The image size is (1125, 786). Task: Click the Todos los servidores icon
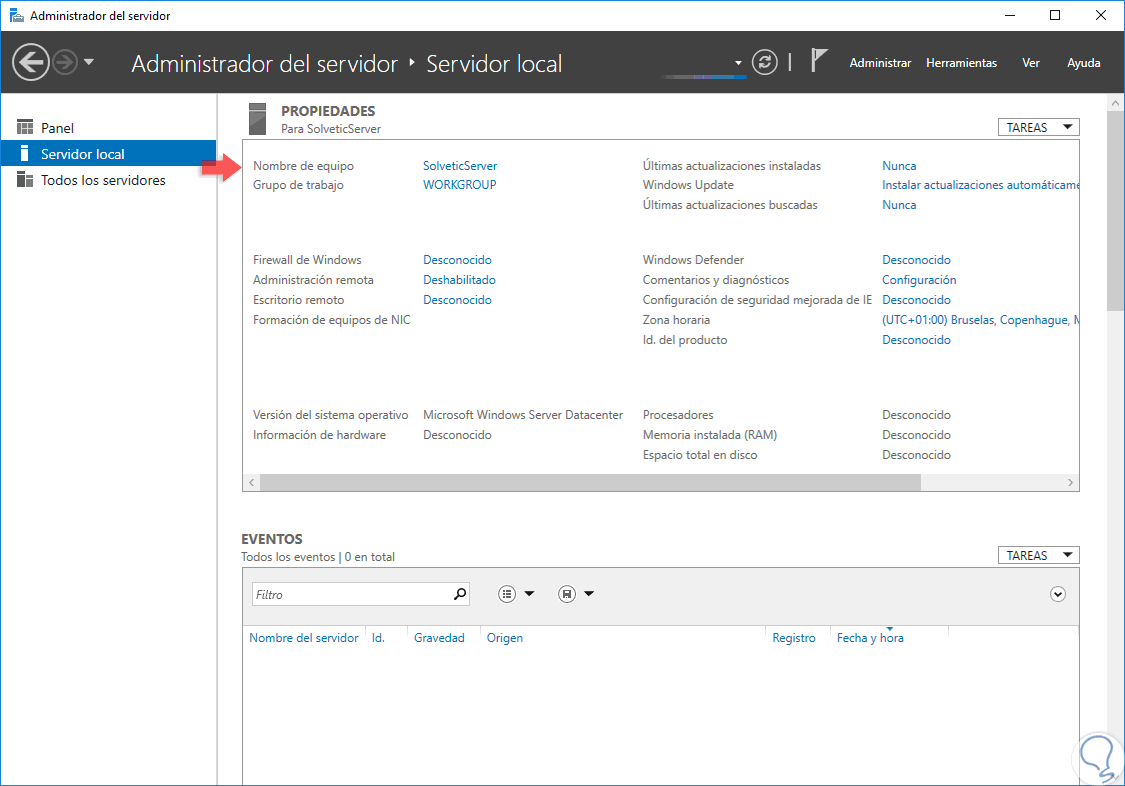tap(26, 180)
